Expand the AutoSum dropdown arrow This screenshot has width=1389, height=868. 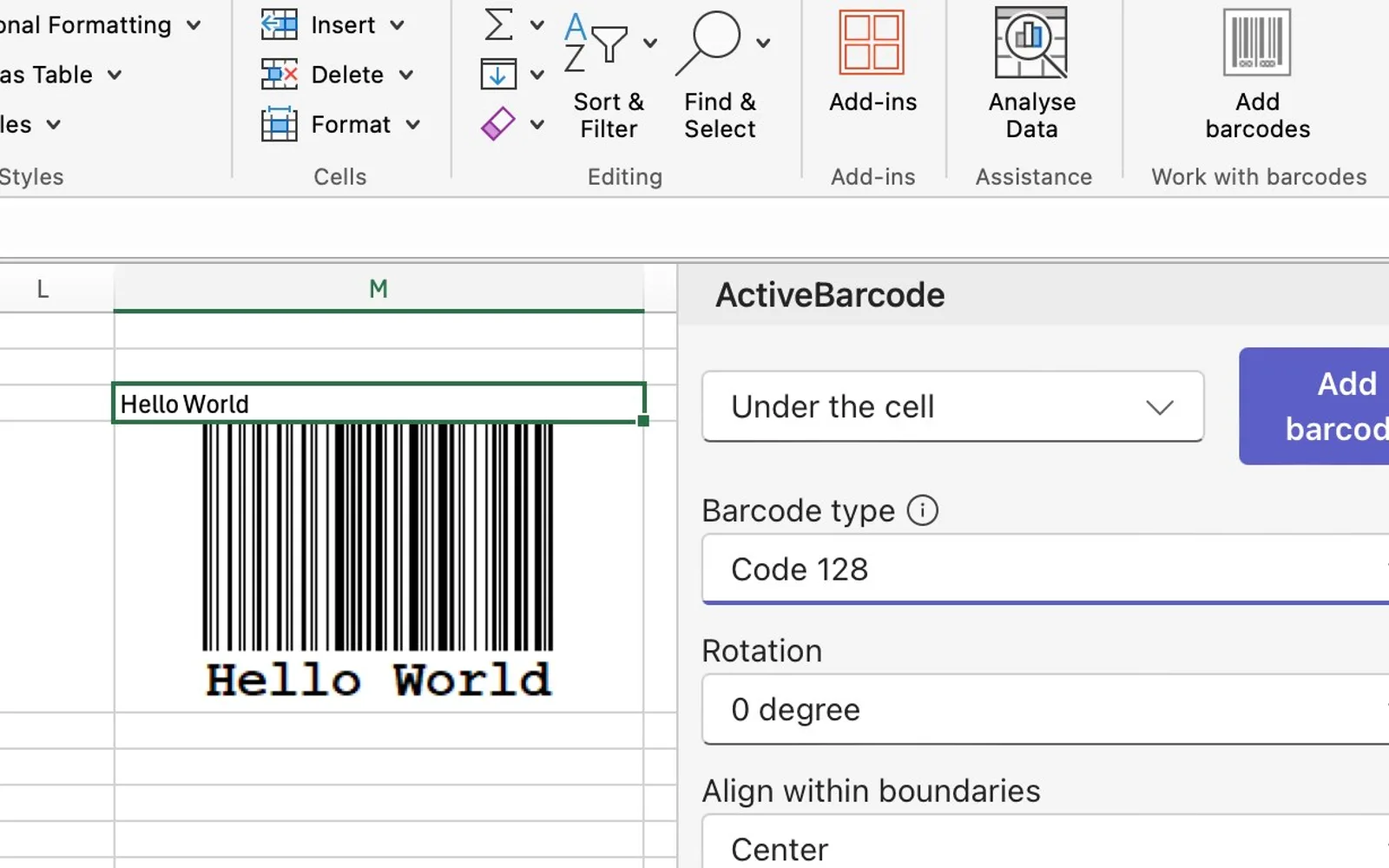(x=537, y=25)
